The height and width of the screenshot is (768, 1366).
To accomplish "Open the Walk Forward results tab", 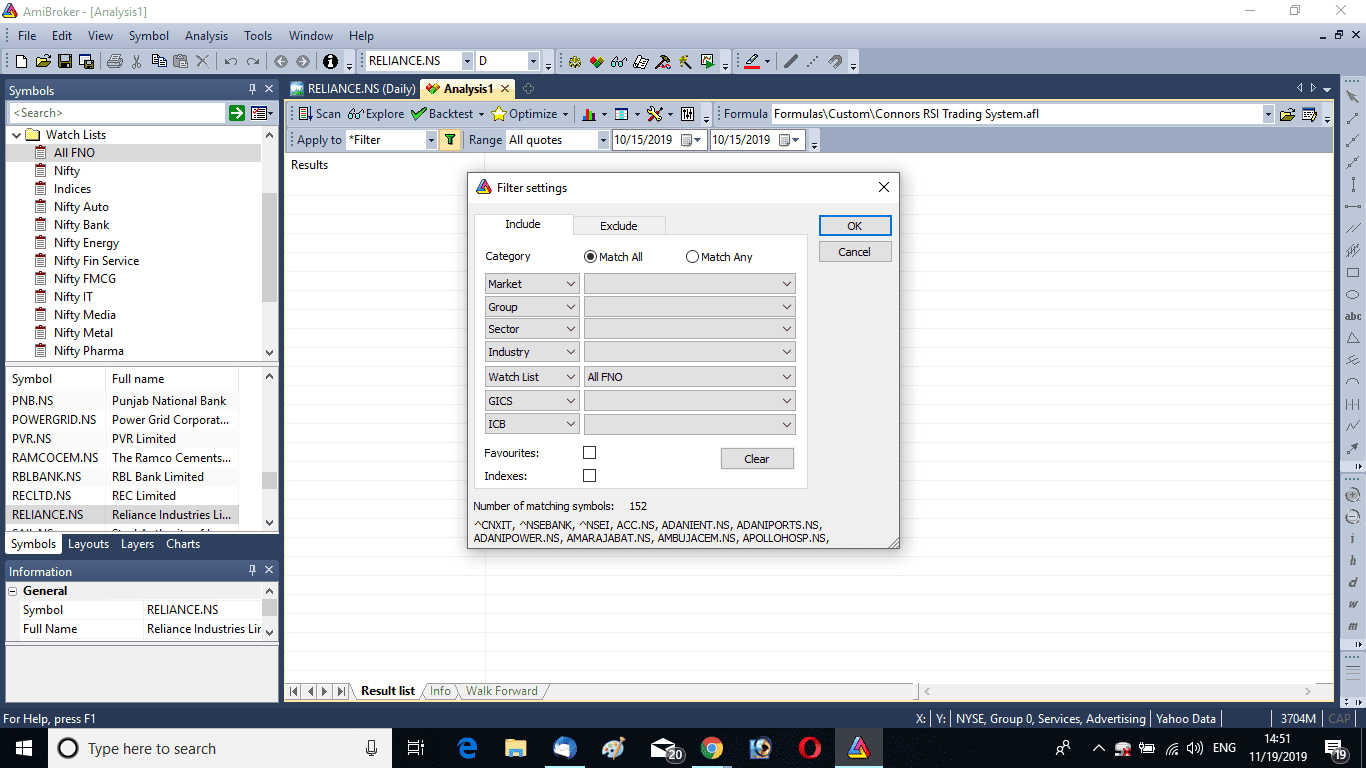I will (x=501, y=691).
